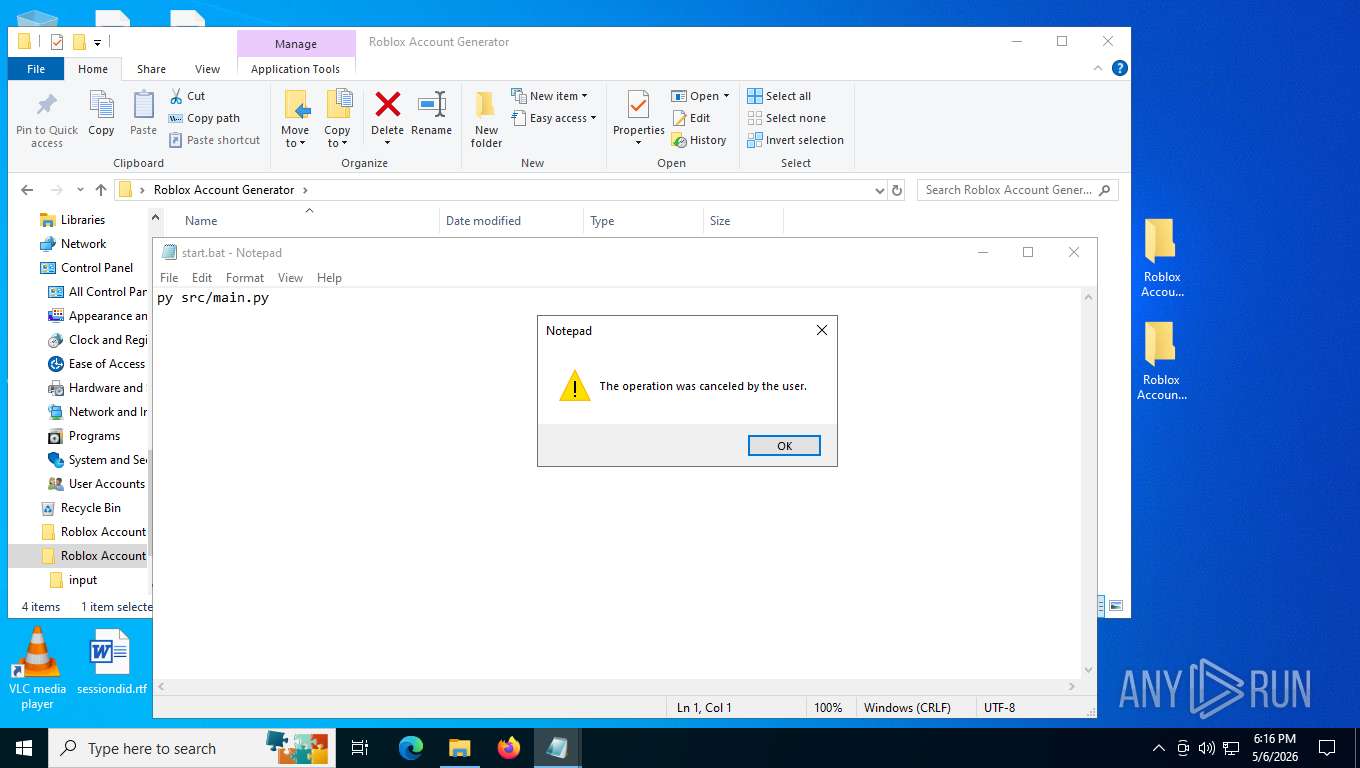Open Notepad Help menu
1360x768 pixels.
[x=329, y=278]
